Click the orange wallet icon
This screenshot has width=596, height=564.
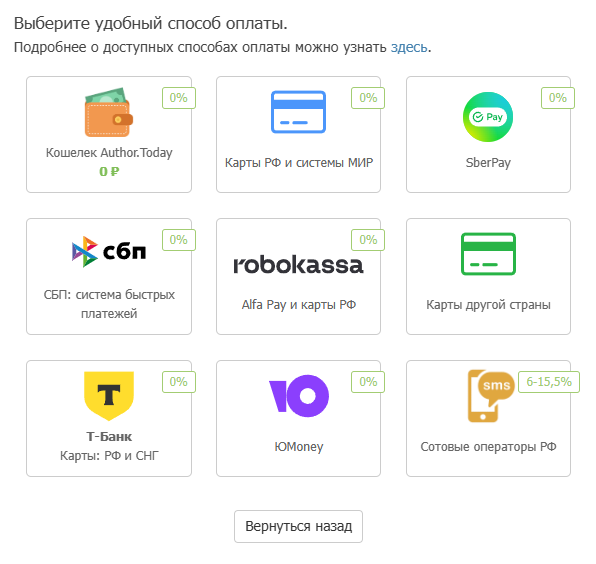coord(109,112)
